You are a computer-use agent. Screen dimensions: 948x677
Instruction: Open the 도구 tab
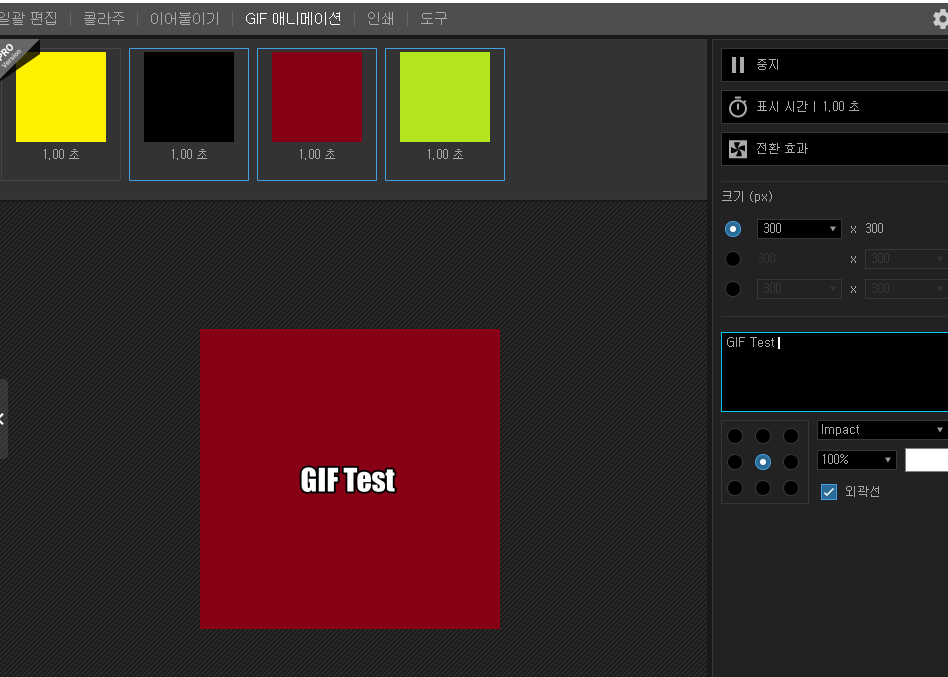pos(433,19)
